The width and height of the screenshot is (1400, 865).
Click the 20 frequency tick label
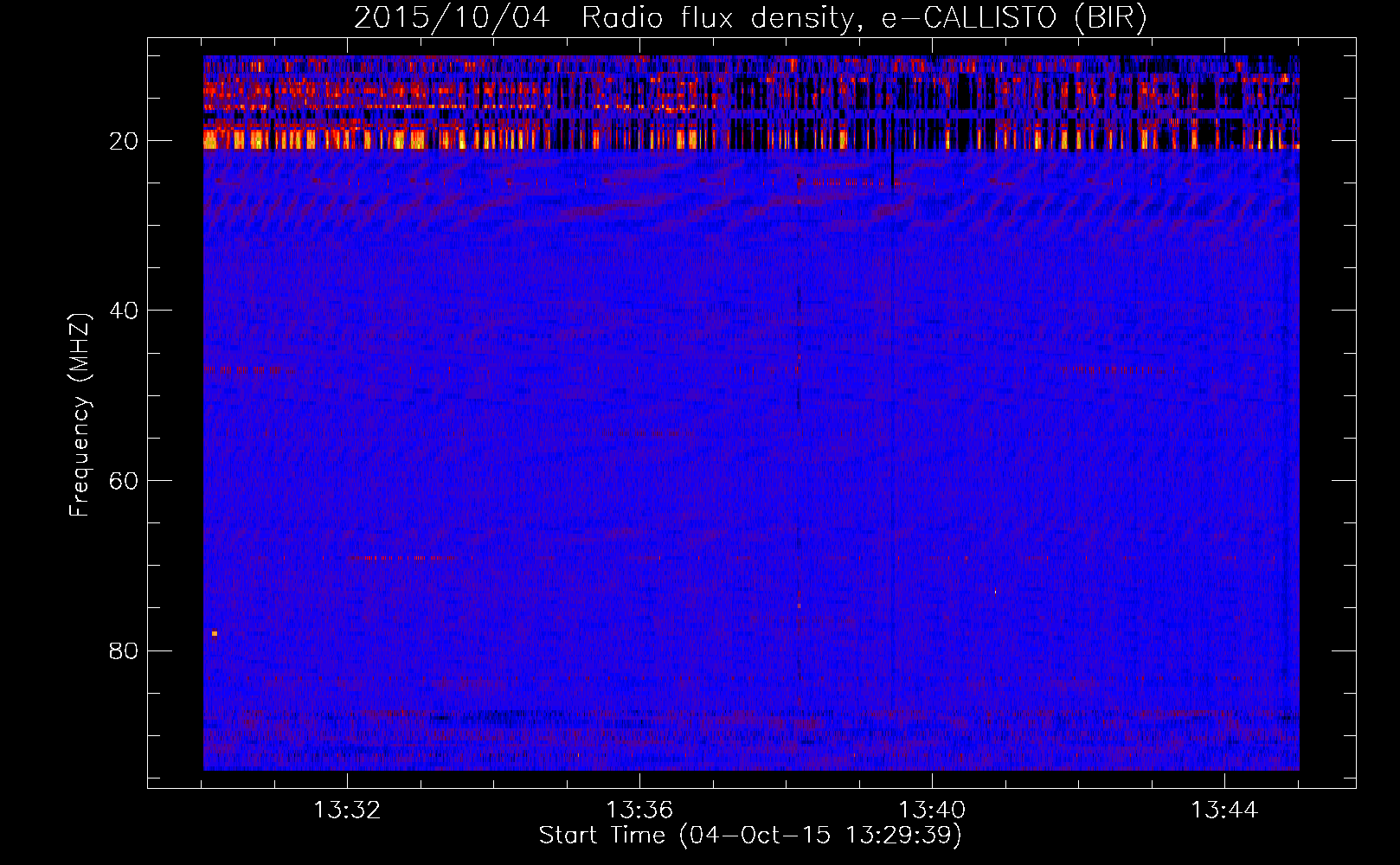click(125, 141)
